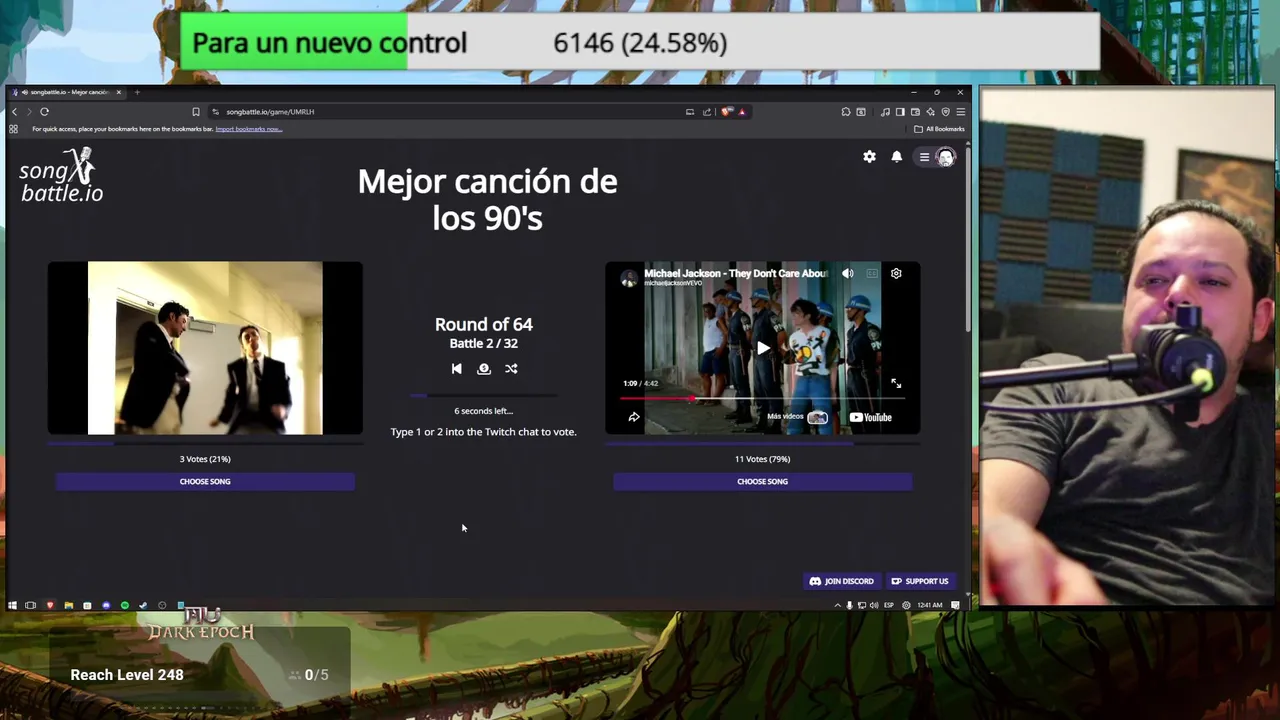The image size is (1280, 720).
Task: Open the browser main menu
Action: coord(961,112)
